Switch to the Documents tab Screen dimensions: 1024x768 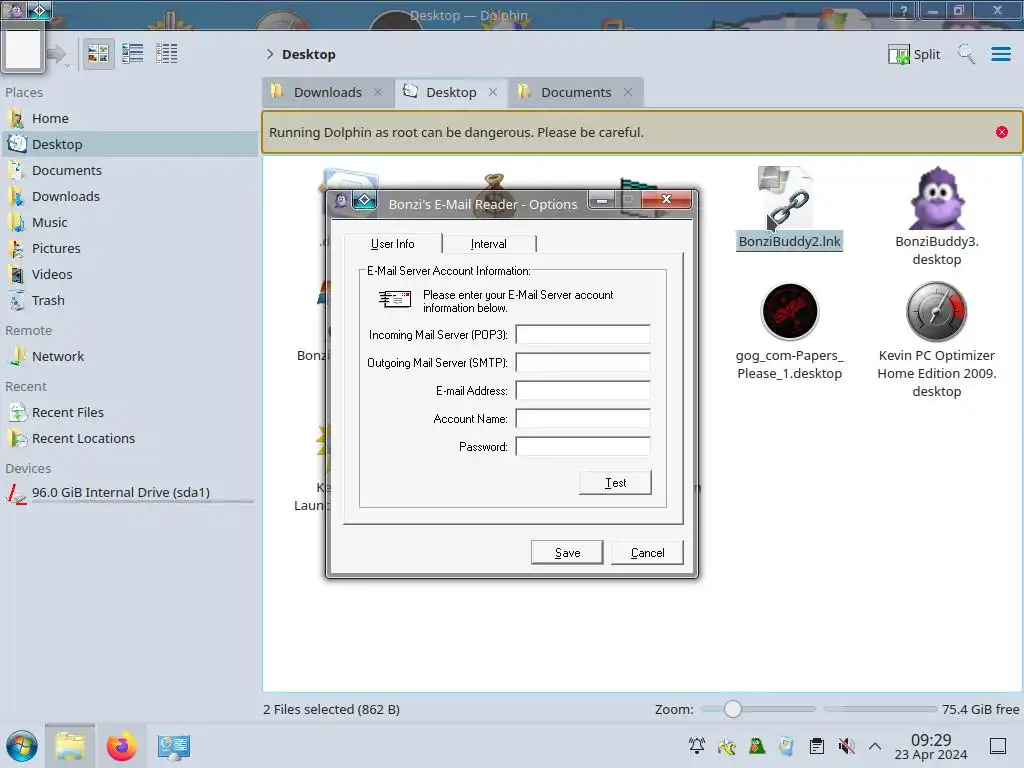point(575,92)
